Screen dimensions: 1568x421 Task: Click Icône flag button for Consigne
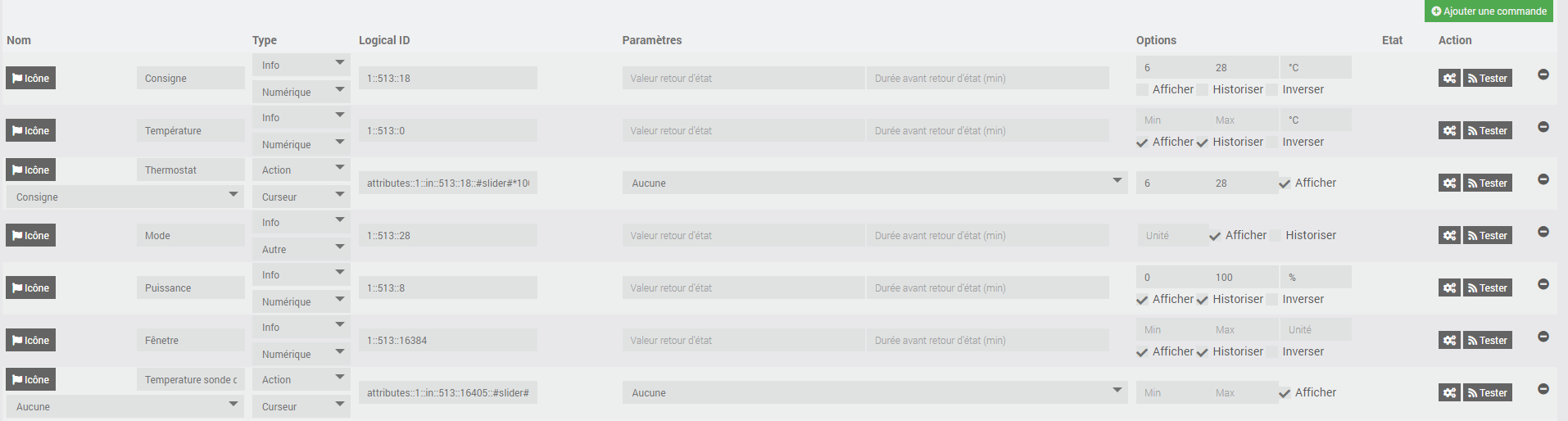click(x=31, y=79)
